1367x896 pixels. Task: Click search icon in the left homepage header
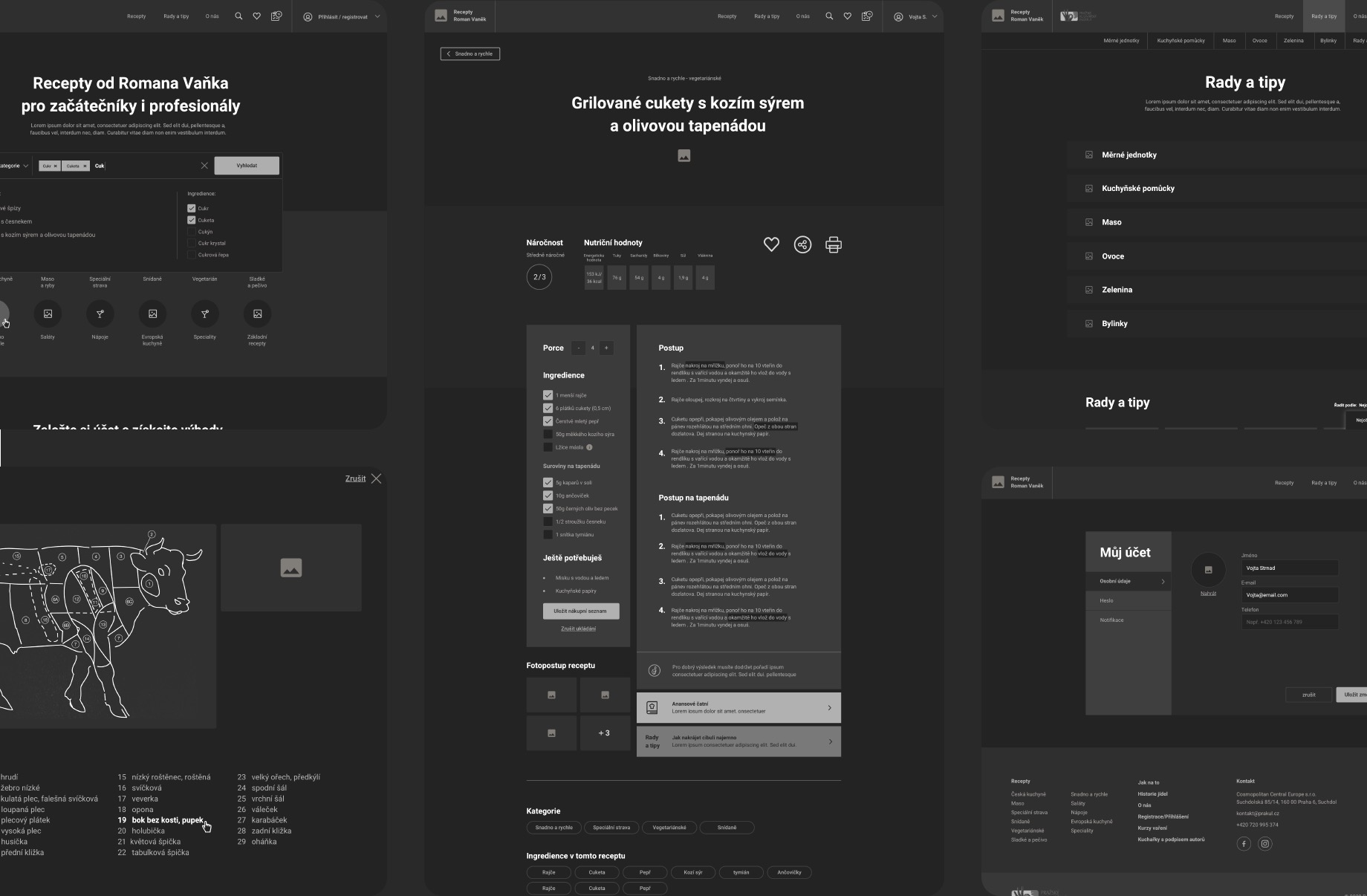coord(238,16)
